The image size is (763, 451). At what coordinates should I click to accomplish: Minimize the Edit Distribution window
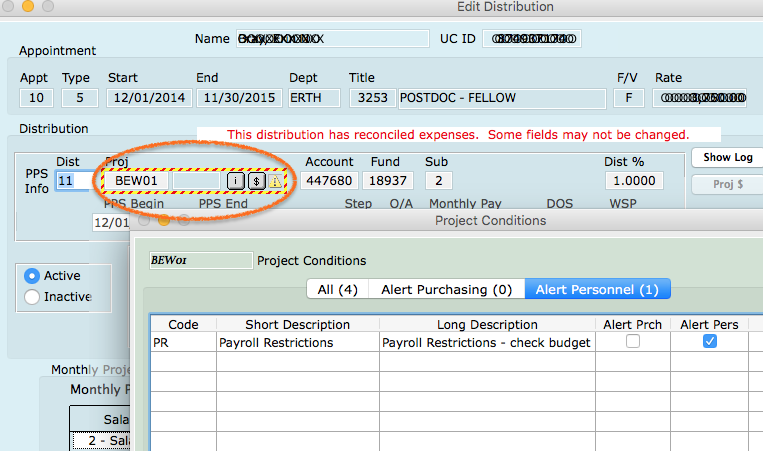pyautogui.click(x=27, y=7)
